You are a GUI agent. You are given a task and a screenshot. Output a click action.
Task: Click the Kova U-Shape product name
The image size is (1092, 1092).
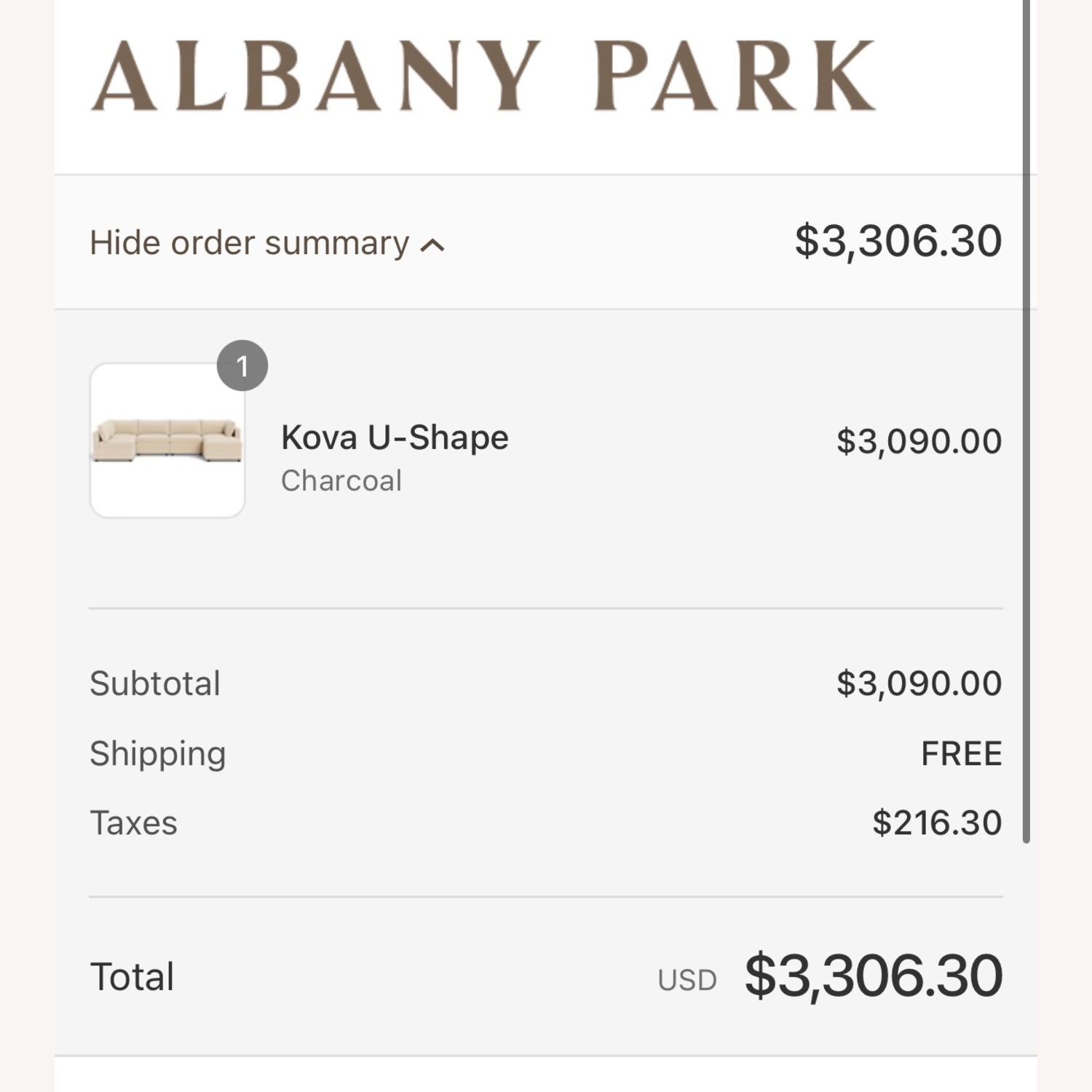(x=395, y=438)
